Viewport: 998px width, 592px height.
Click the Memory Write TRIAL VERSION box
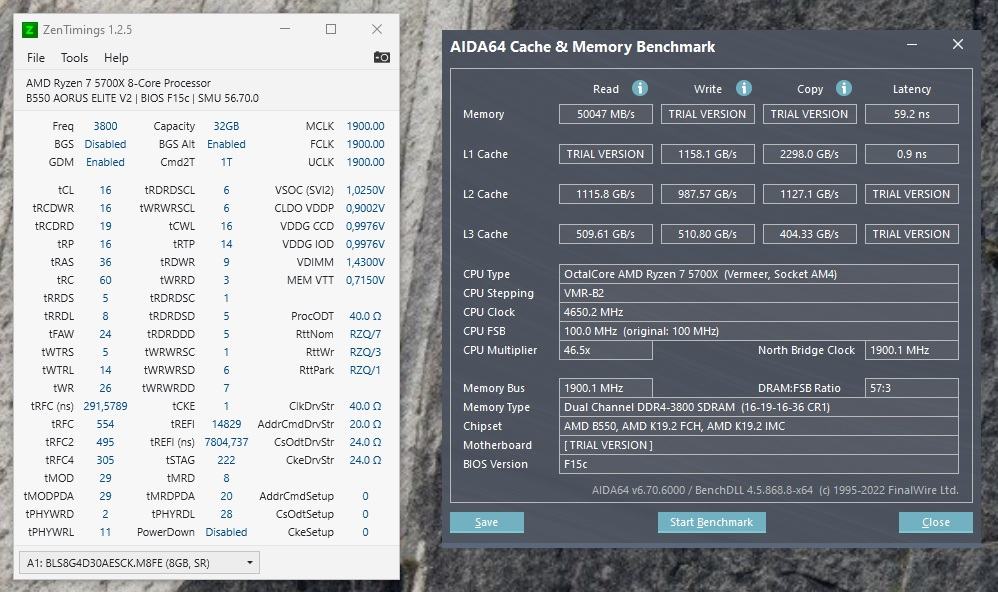pos(708,114)
